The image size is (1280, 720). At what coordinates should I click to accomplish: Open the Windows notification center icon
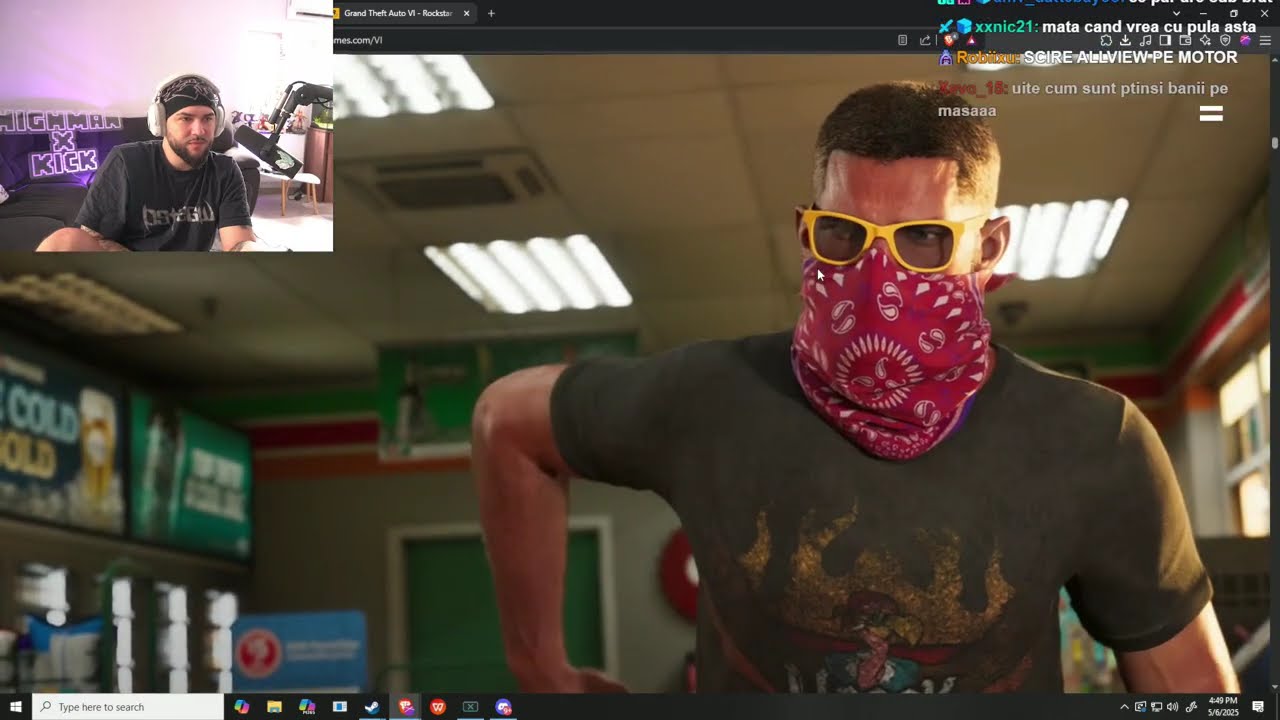[x=1258, y=707]
